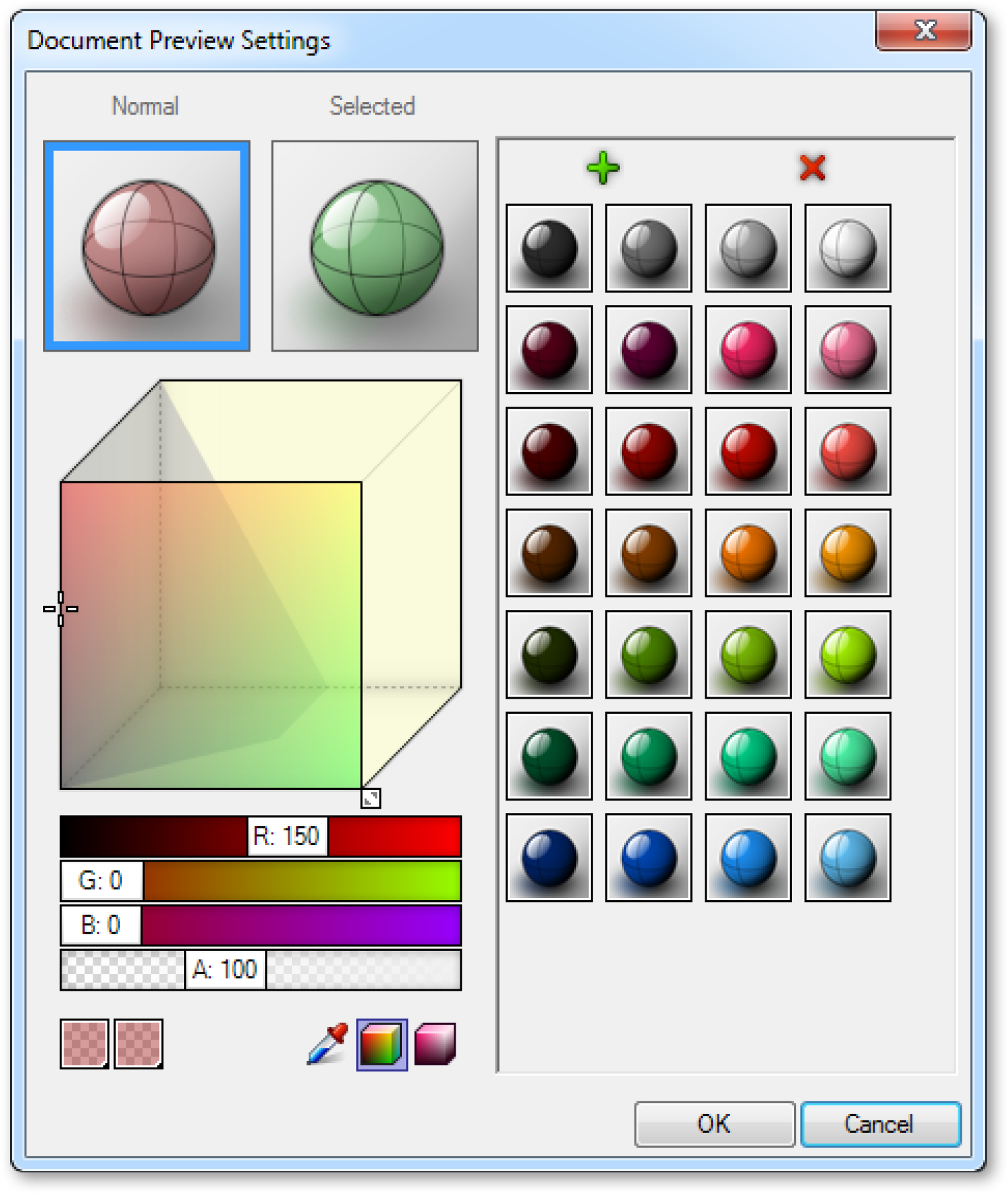
Task: Click the second pink checkered color swatch
Action: [x=138, y=1044]
